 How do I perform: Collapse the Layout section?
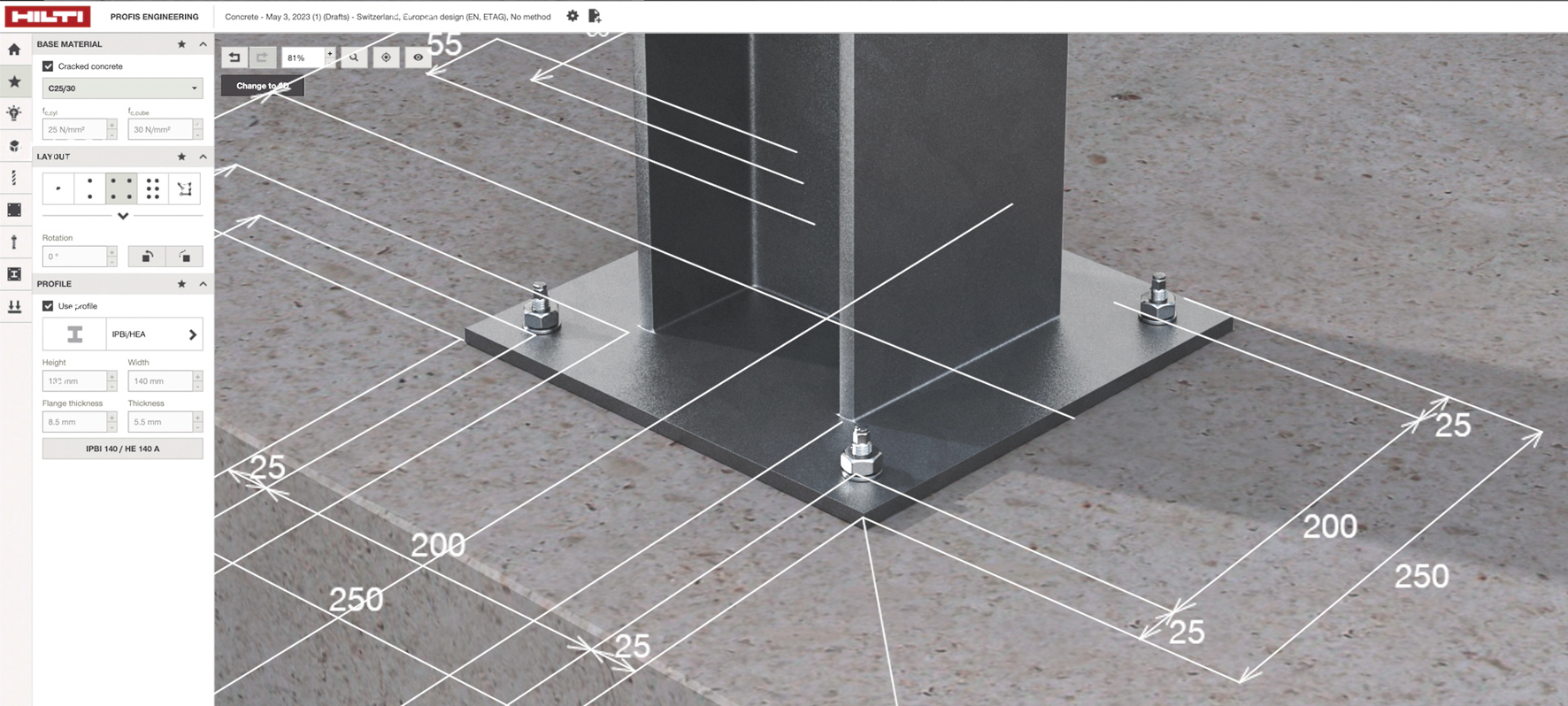click(203, 157)
